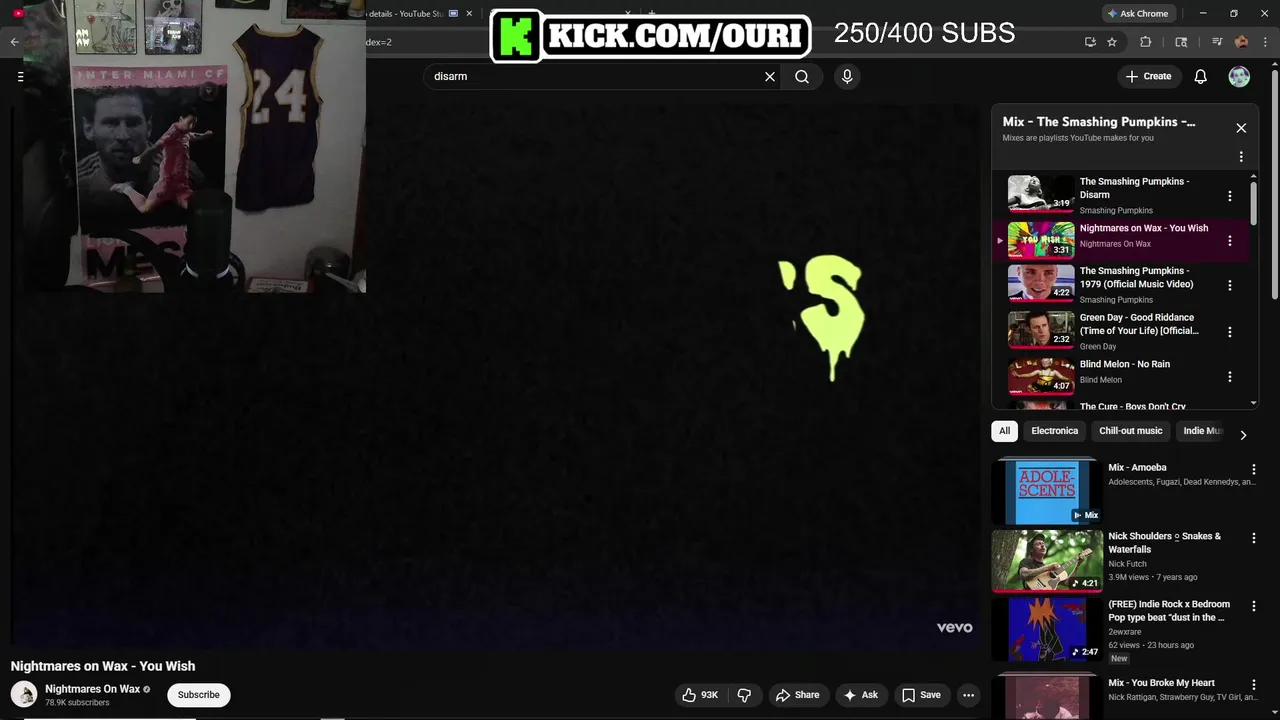Open Chrome extensions puzzle icon
This screenshot has height=720, width=1280.
pyautogui.click(x=1146, y=42)
